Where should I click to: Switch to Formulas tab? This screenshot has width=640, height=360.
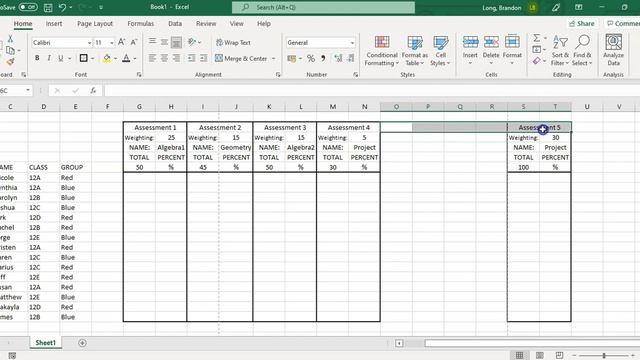click(140, 24)
